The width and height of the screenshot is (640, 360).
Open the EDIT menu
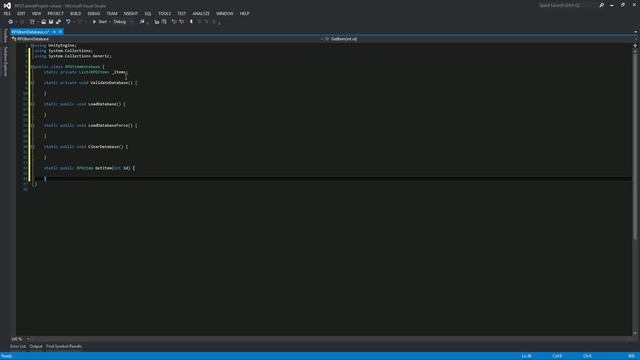[x=21, y=13]
